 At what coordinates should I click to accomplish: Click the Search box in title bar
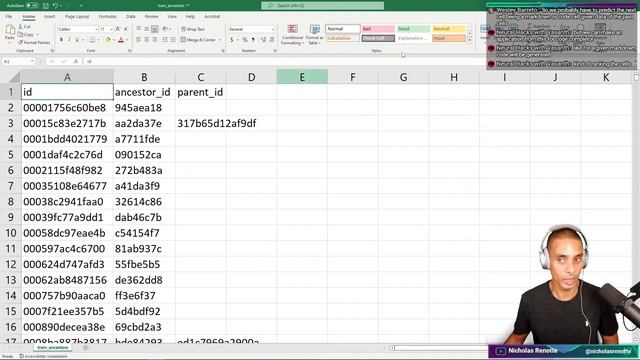click(x=322, y=6)
